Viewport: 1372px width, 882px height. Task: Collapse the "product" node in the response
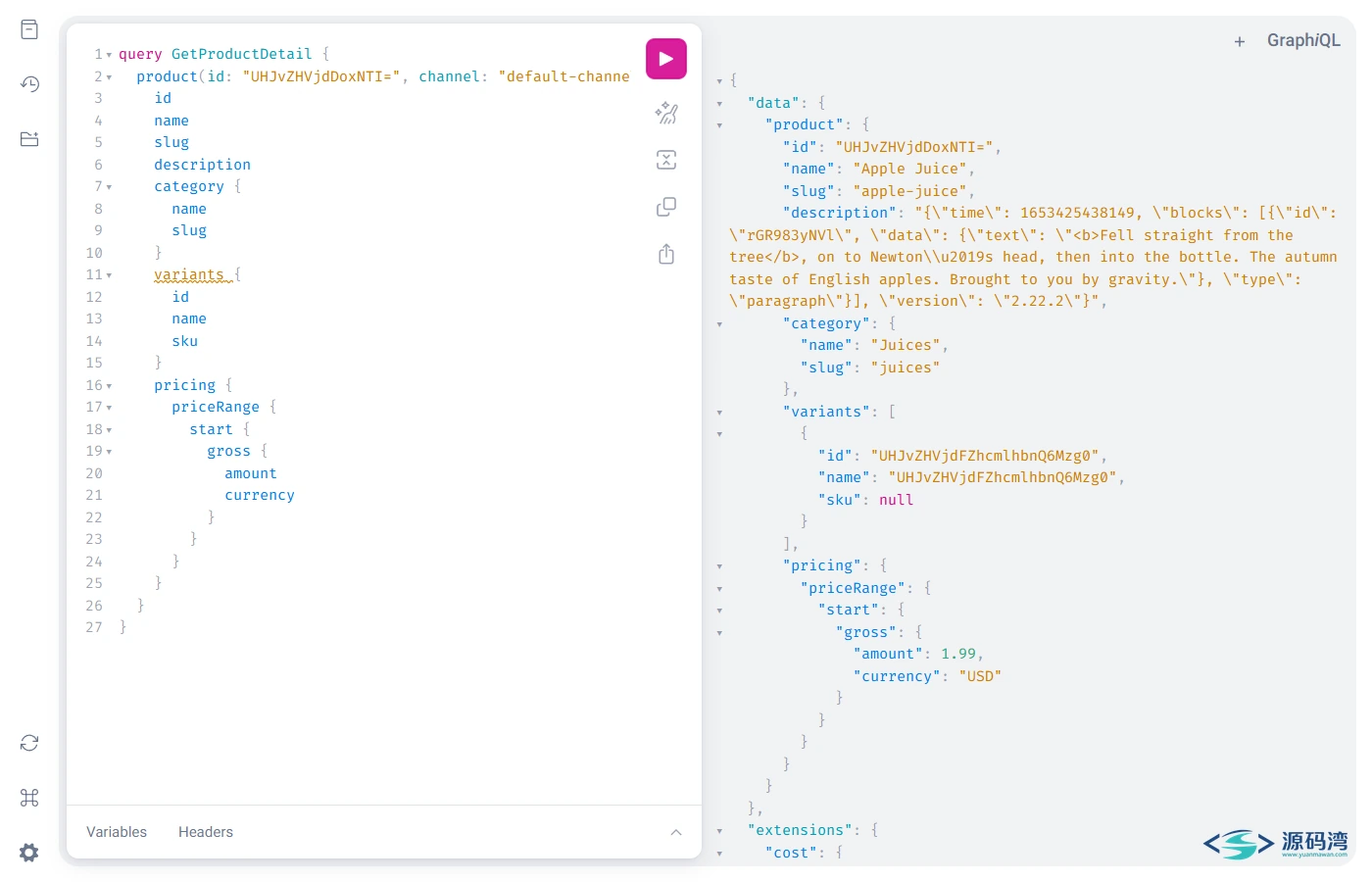click(719, 125)
